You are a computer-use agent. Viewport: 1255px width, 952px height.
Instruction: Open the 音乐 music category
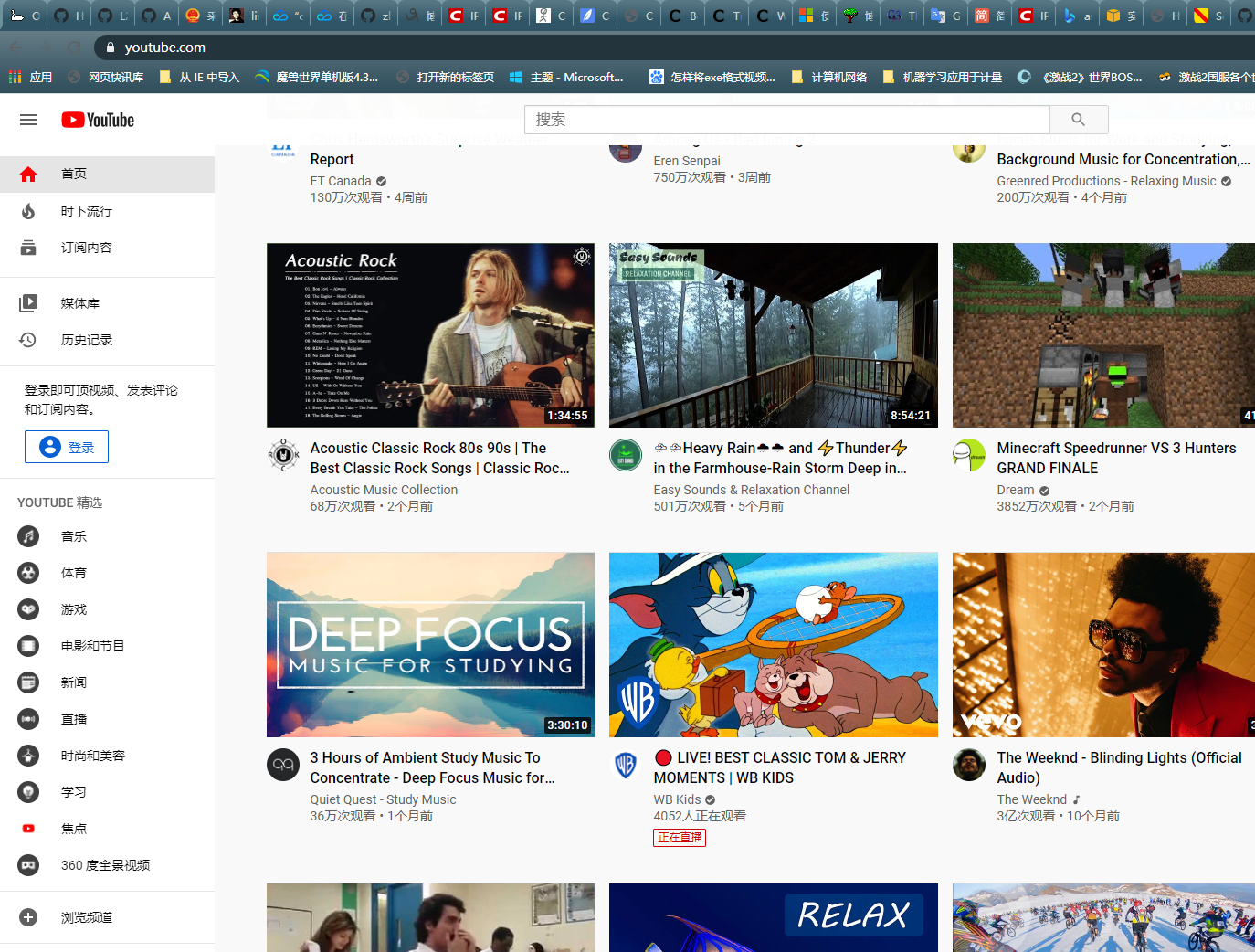[x=107, y=536]
